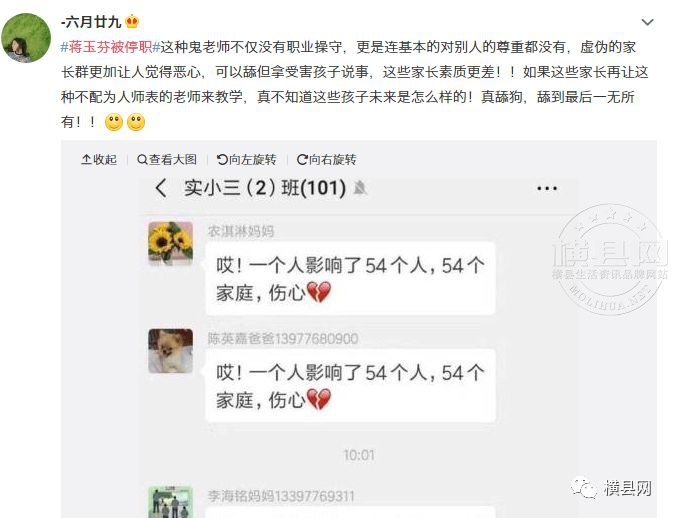Rotate the image left with 向左旋转

[246, 160]
